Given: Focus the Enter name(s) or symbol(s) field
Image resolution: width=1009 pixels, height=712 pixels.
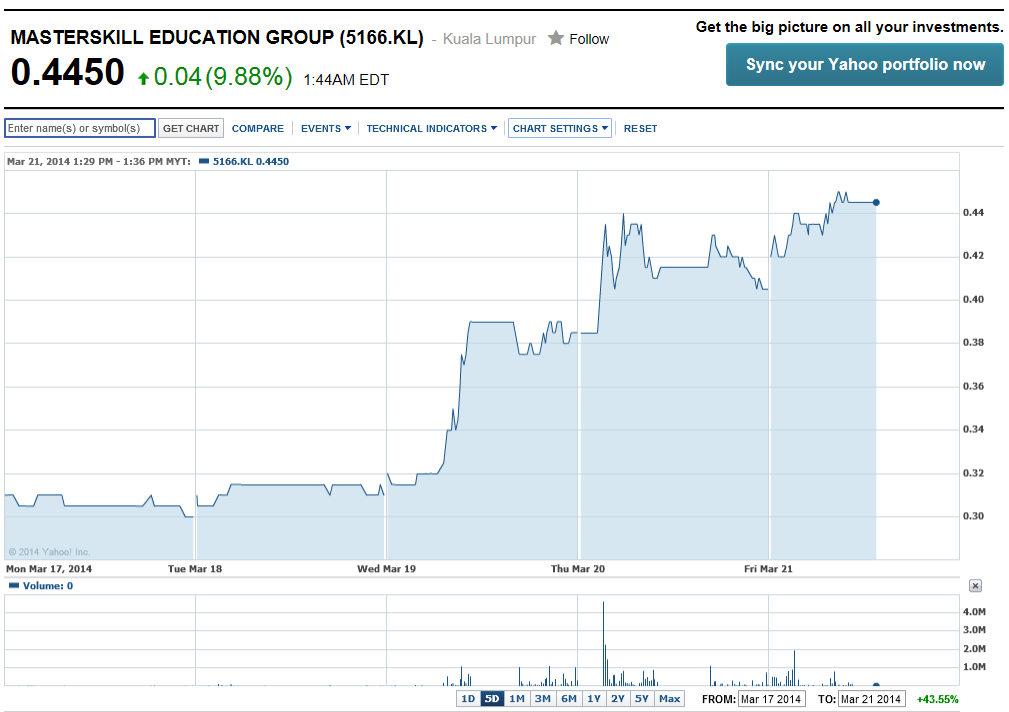Looking at the screenshot, I should click(x=80, y=128).
